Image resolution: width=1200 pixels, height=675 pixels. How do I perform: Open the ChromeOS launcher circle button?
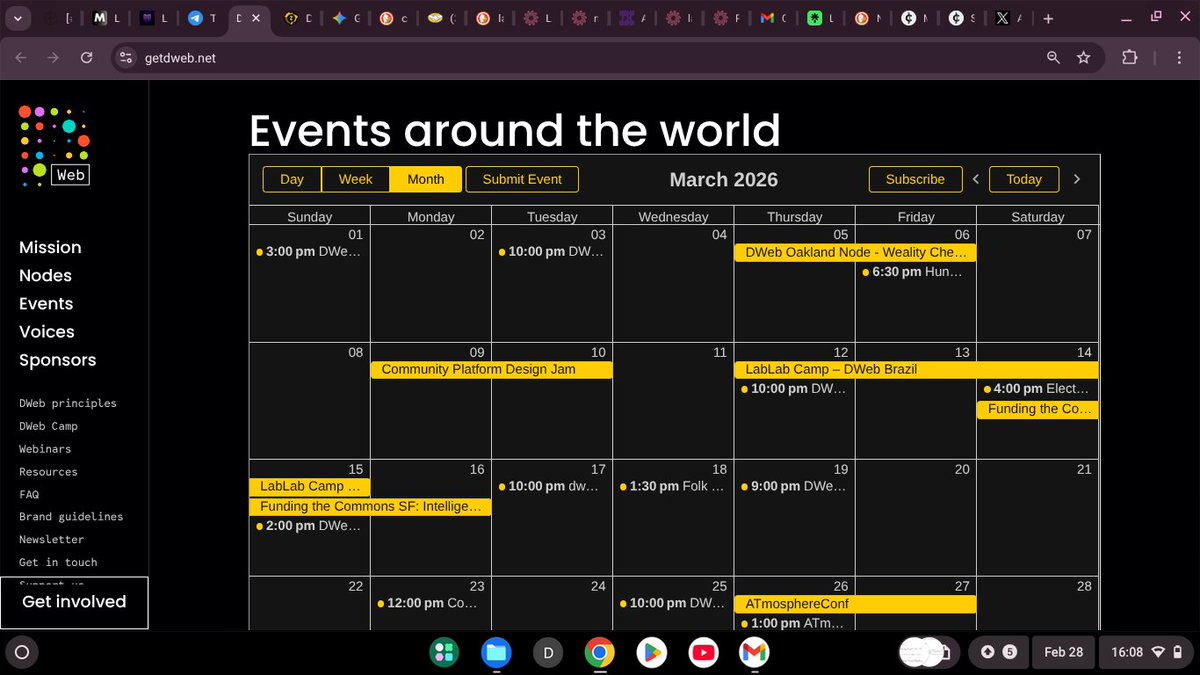22,653
